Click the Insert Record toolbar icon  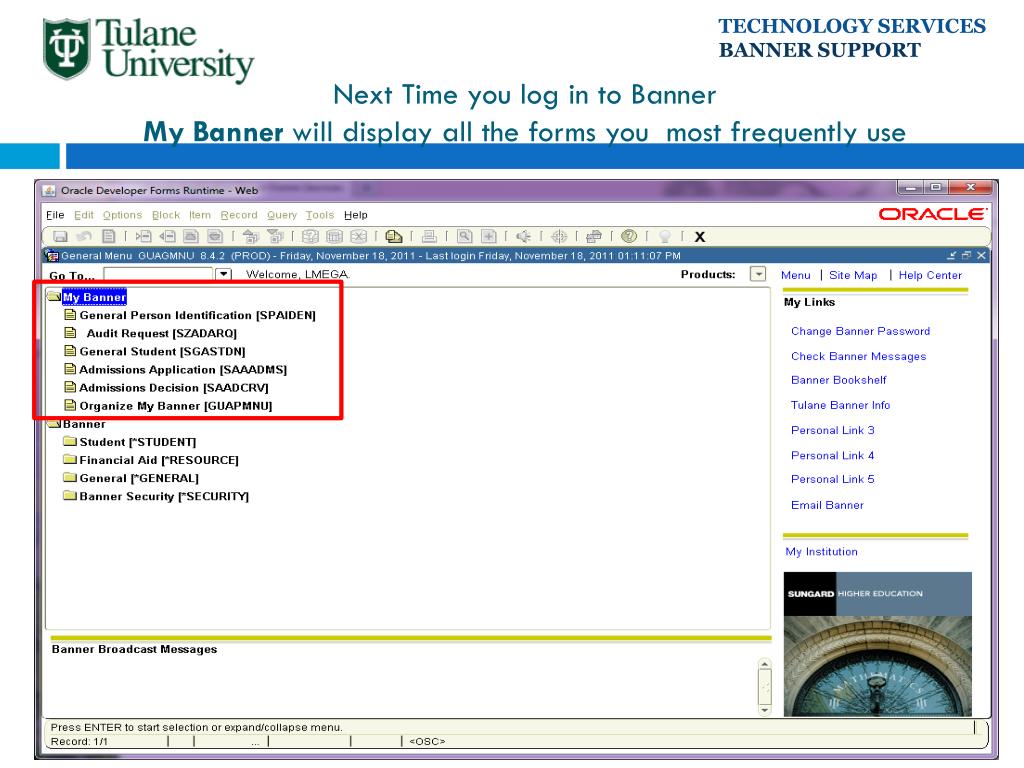click(144, 236)
